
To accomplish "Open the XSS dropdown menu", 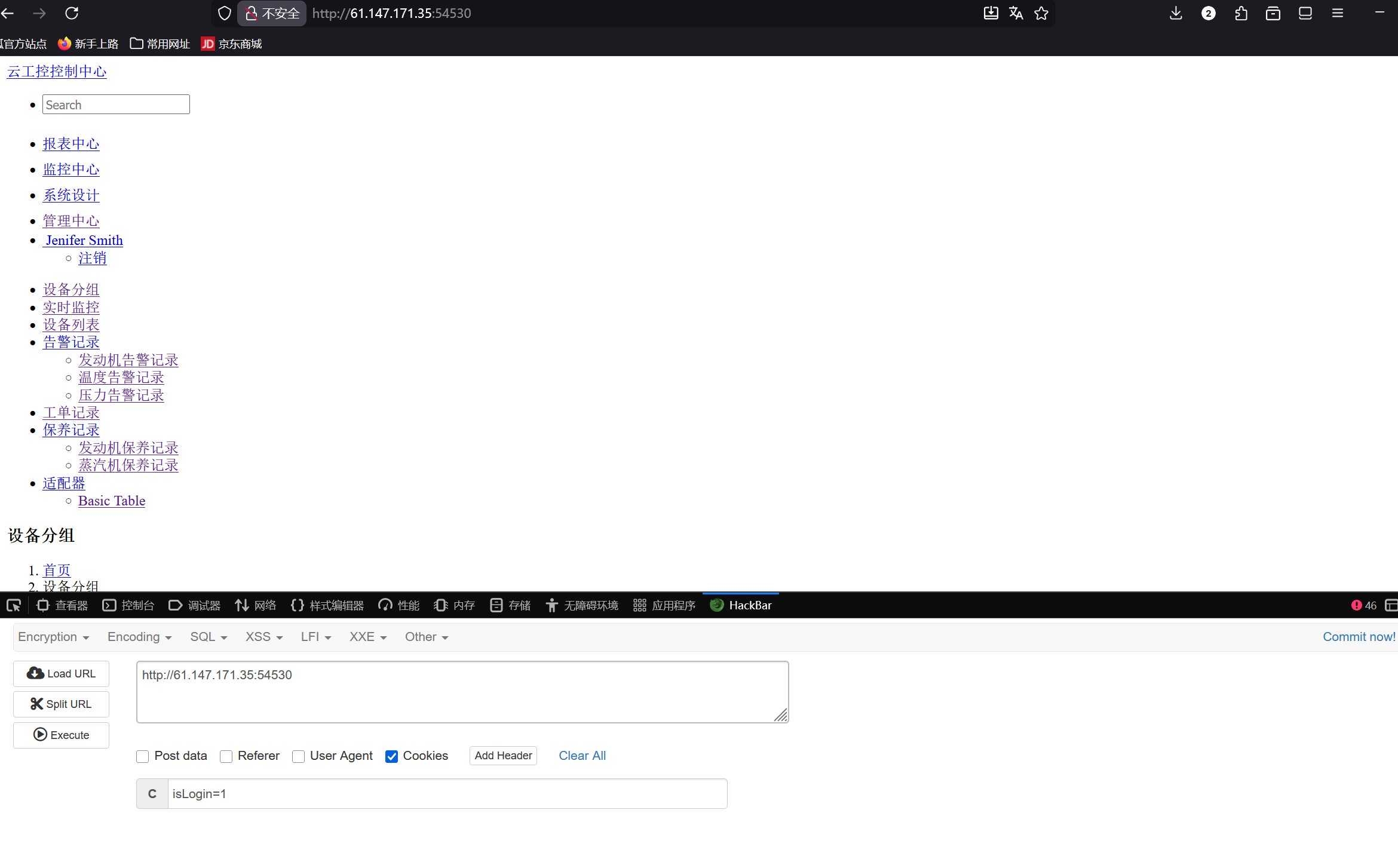I will pyautogui.click(x=264, y=637).
